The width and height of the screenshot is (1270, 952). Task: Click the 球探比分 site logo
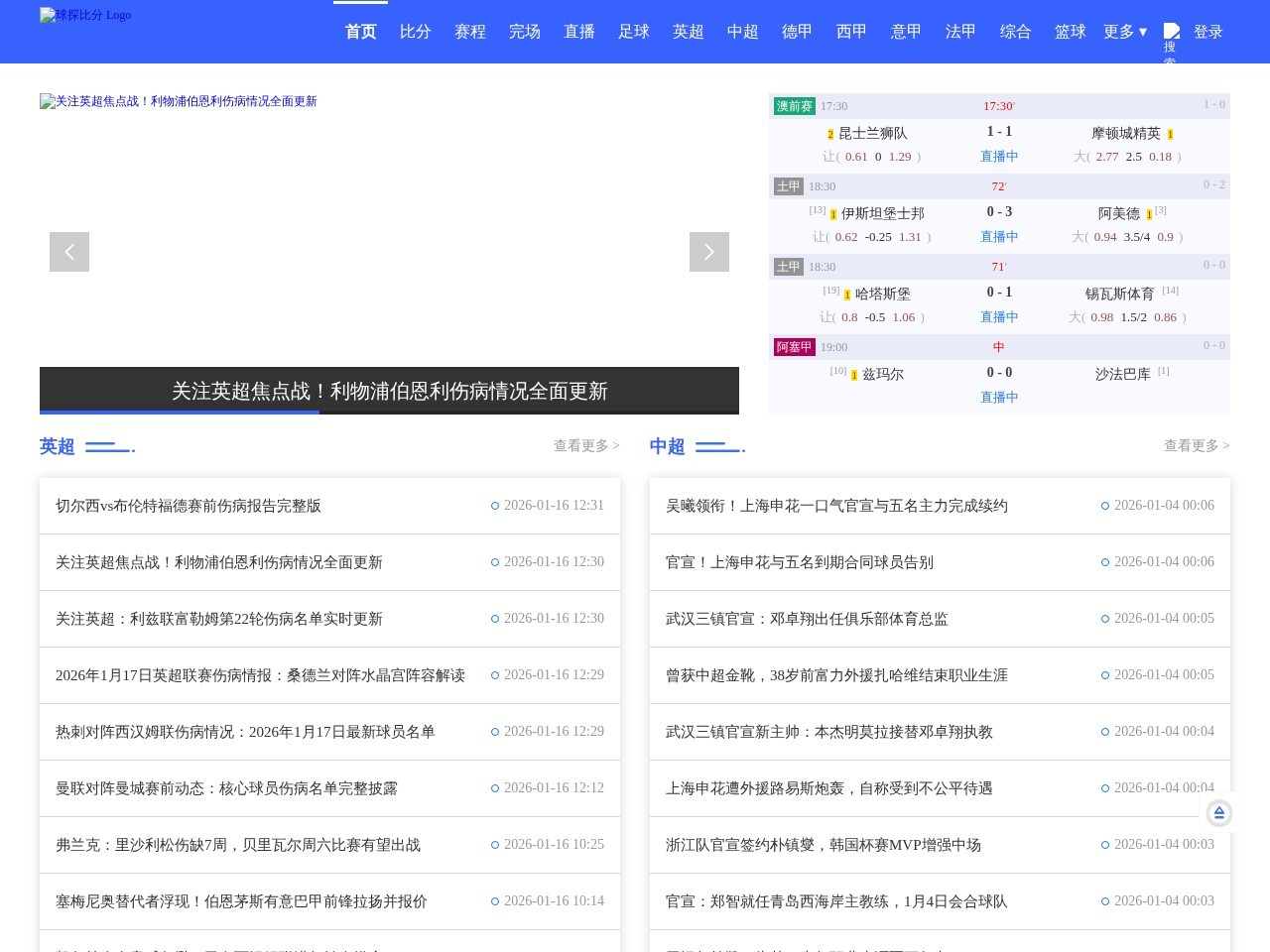tap(84, 15)
